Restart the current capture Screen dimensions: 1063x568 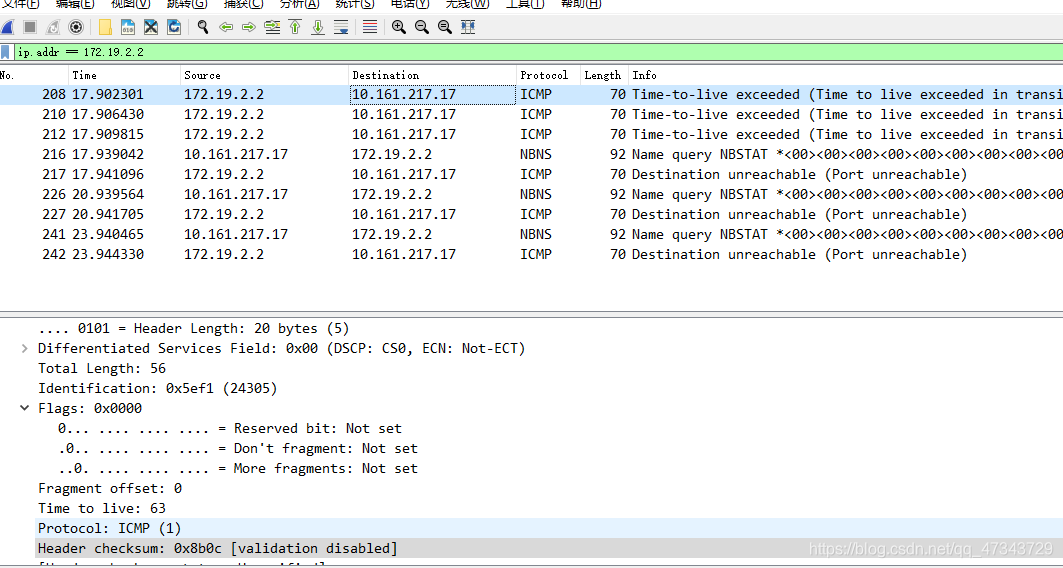53,27
